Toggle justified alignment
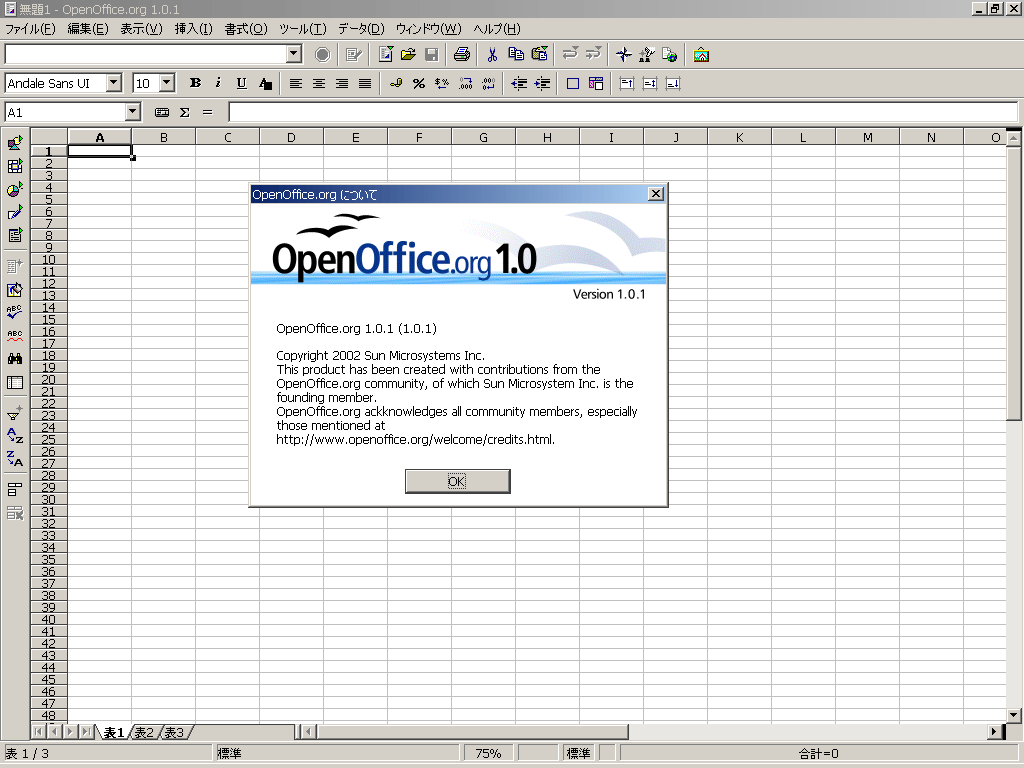 point(365,84)
